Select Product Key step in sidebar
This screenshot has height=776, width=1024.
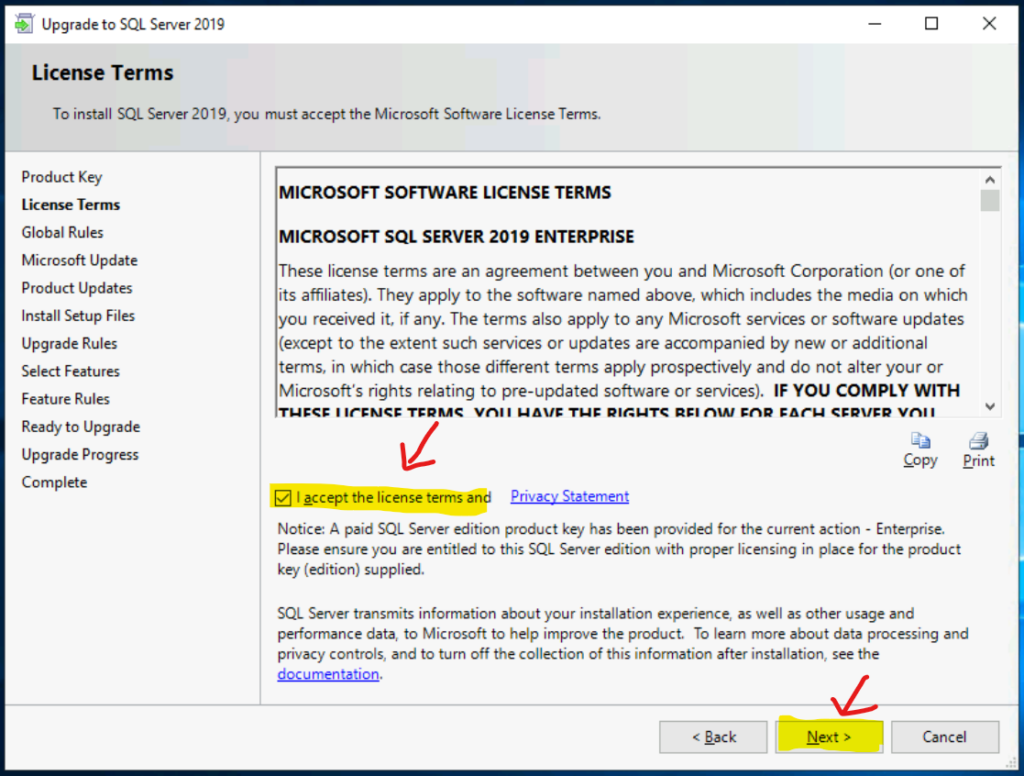point(62,177)
